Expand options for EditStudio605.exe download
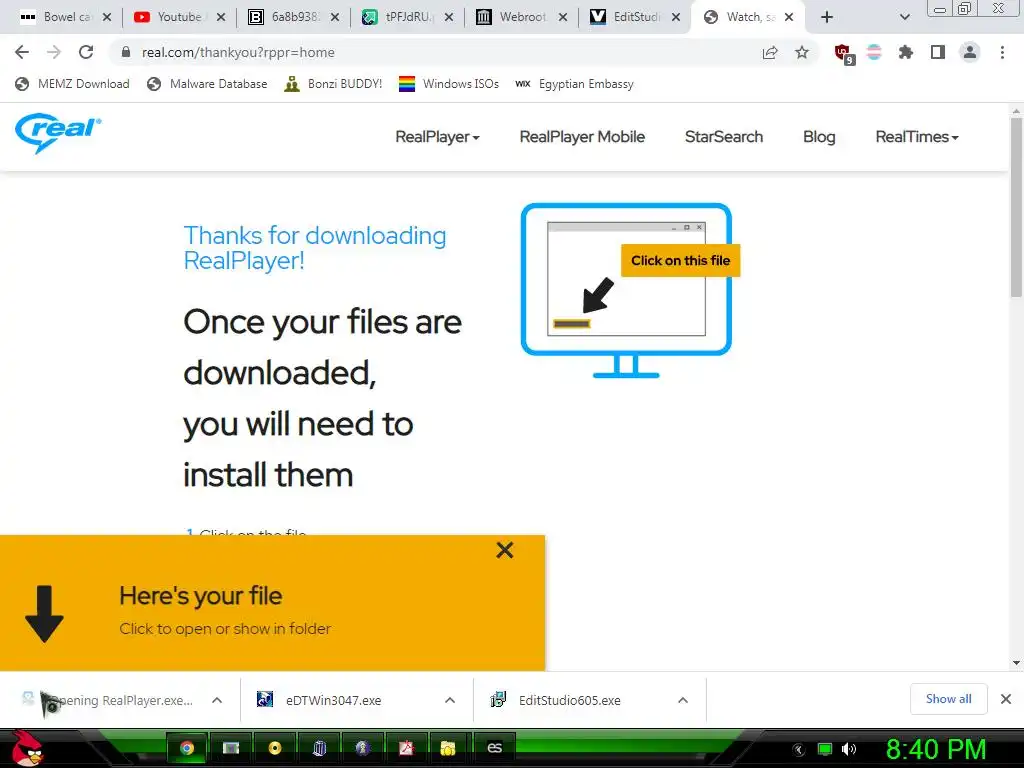Screen dimensions: 1024x768 683,700
